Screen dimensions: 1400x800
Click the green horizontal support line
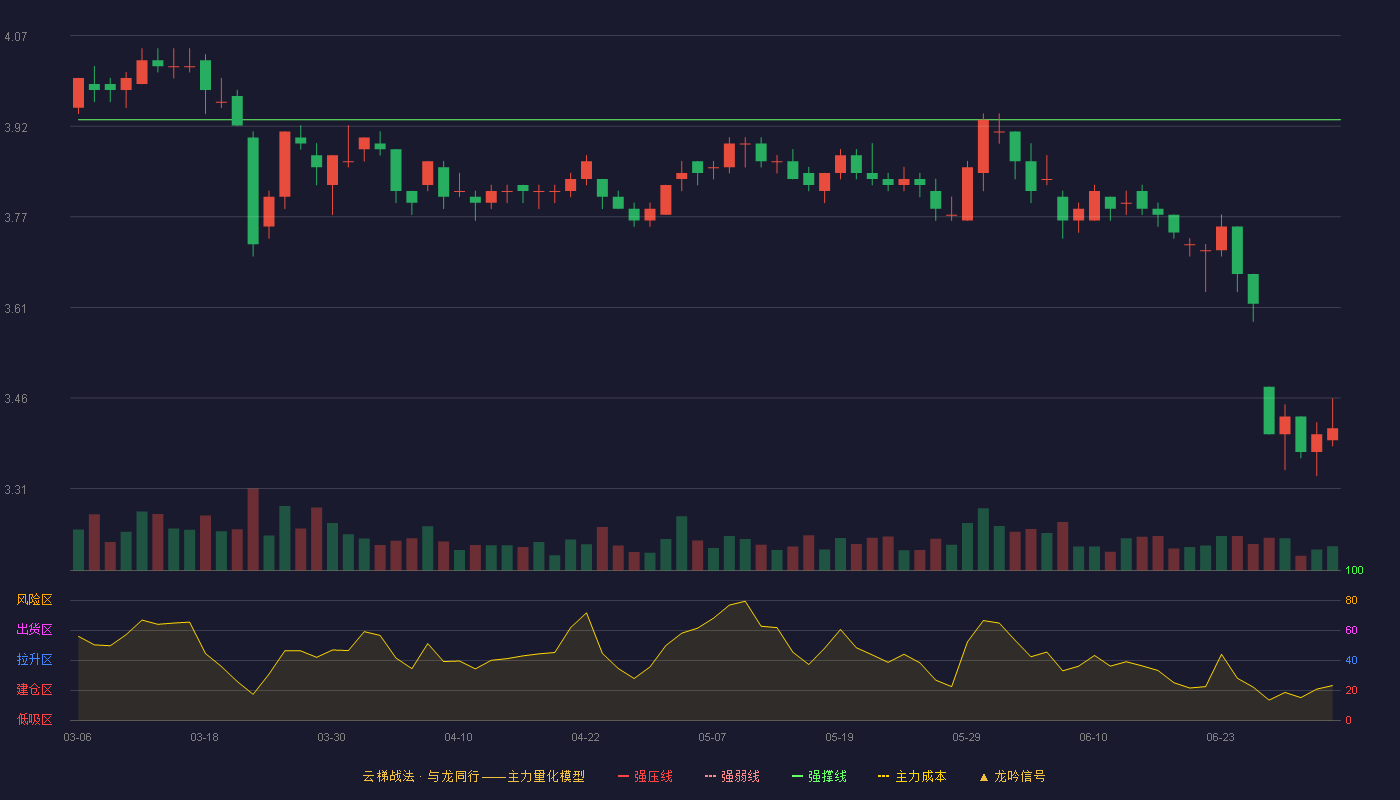709,120
